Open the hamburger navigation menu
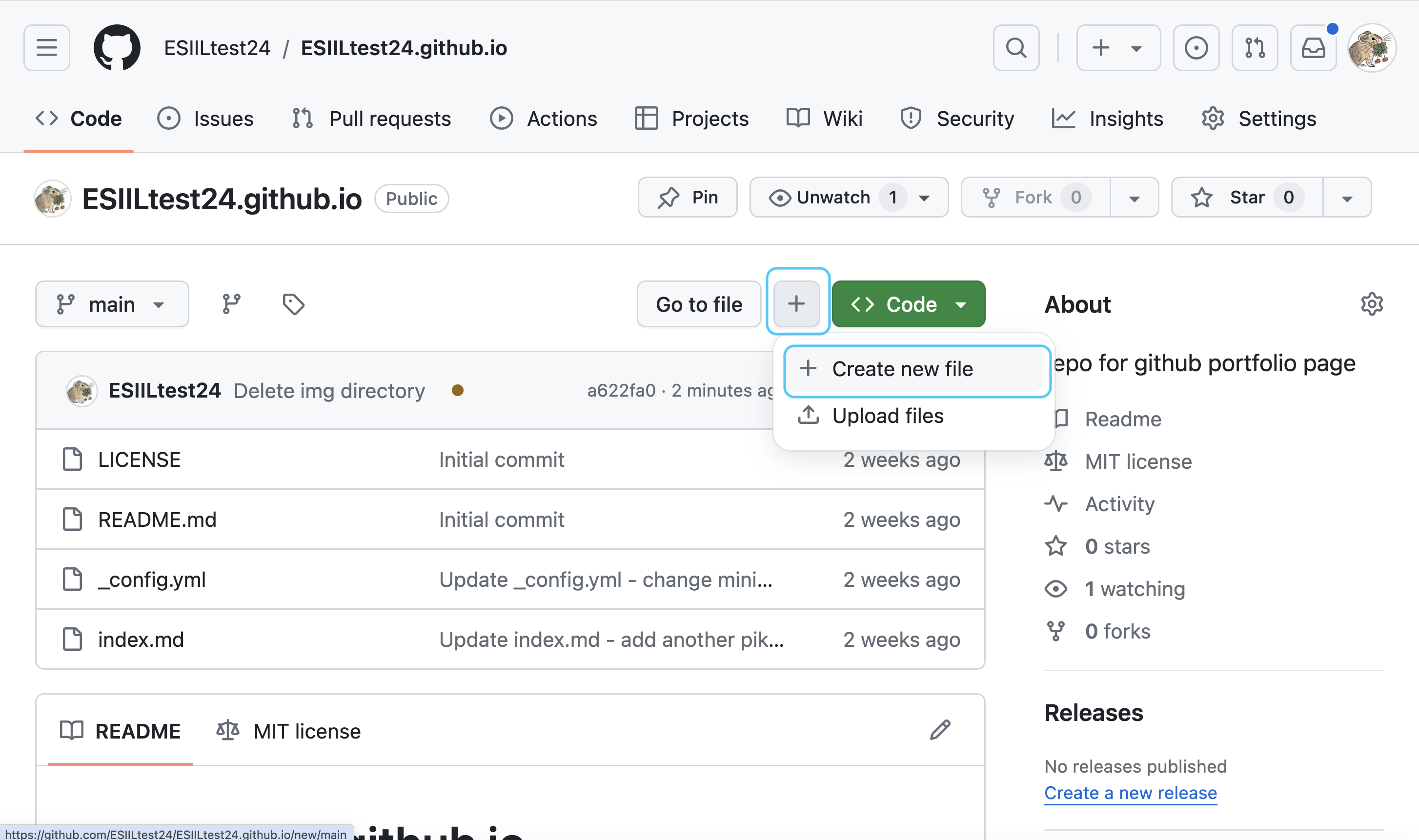Screen dimensions: 1419x840 pyautogui.click(x=46, y=47)
